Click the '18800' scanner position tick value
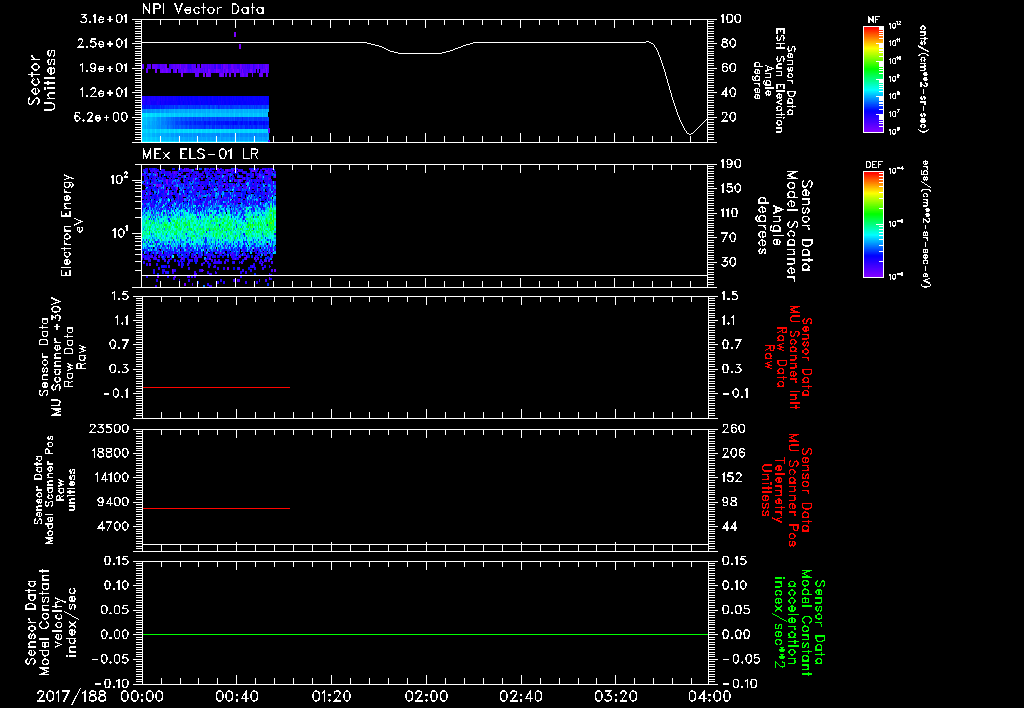Image resolution: width=1024 pixels, height=708 pixels. coord(110,453)
